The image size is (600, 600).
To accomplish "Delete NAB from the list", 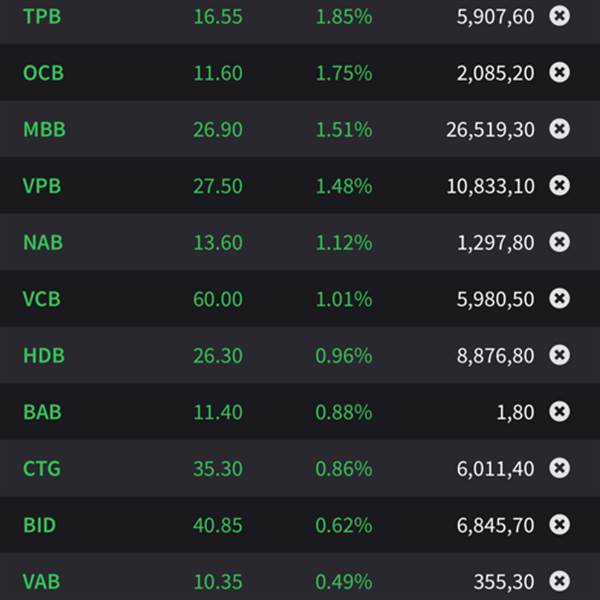I will coord(560,242).
